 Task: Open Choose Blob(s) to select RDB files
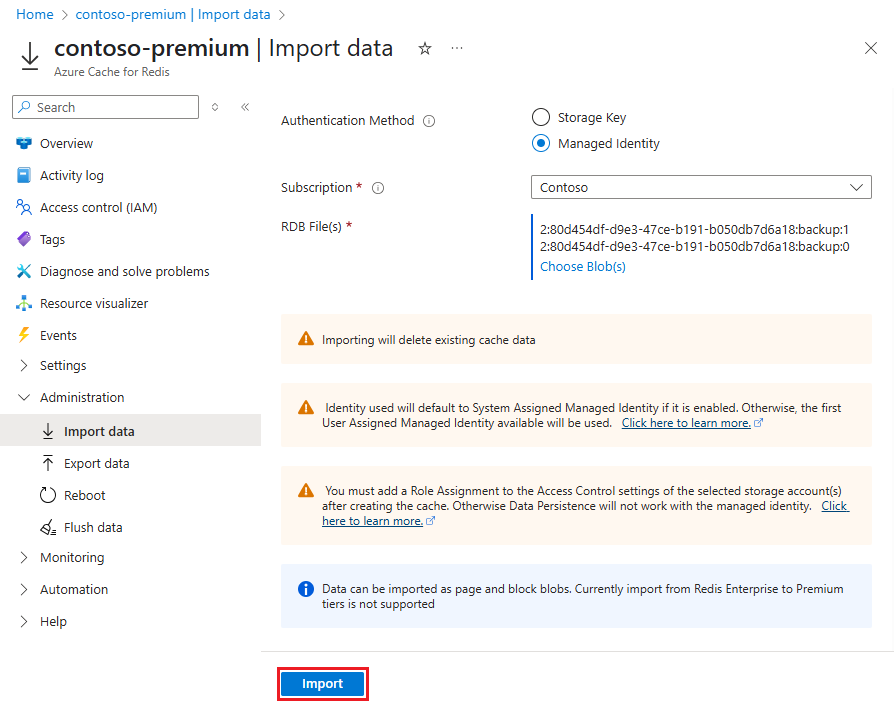pos(582,266)
